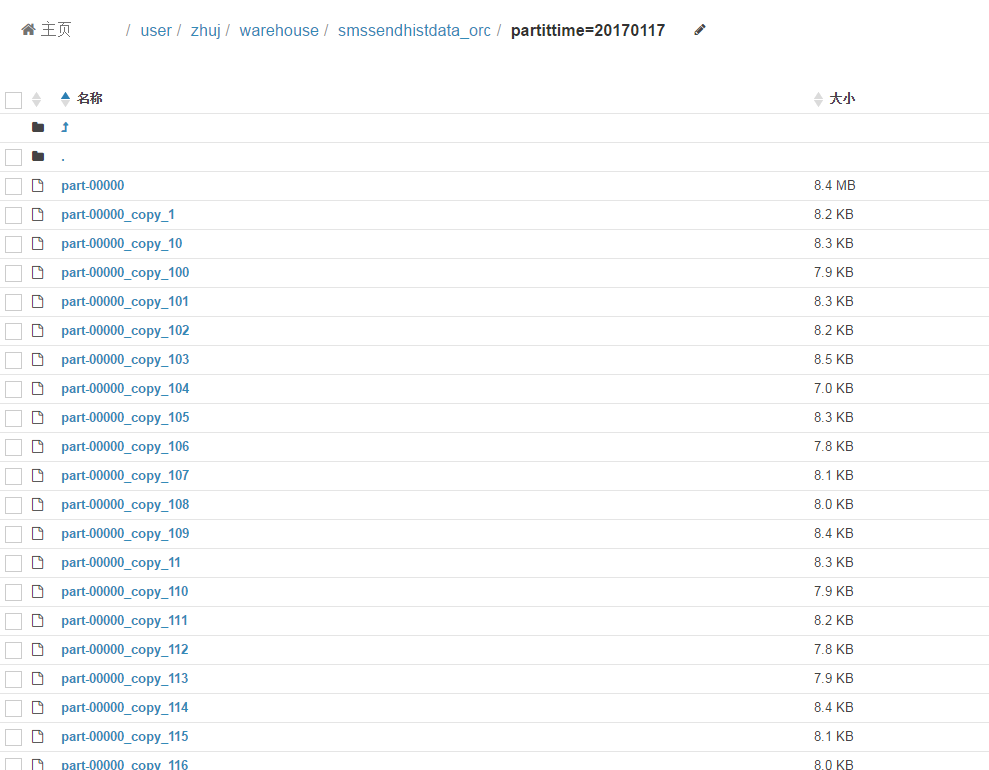
Task: Select checkbox for part-00000_copy_1
Action: (x=13, y=215)
